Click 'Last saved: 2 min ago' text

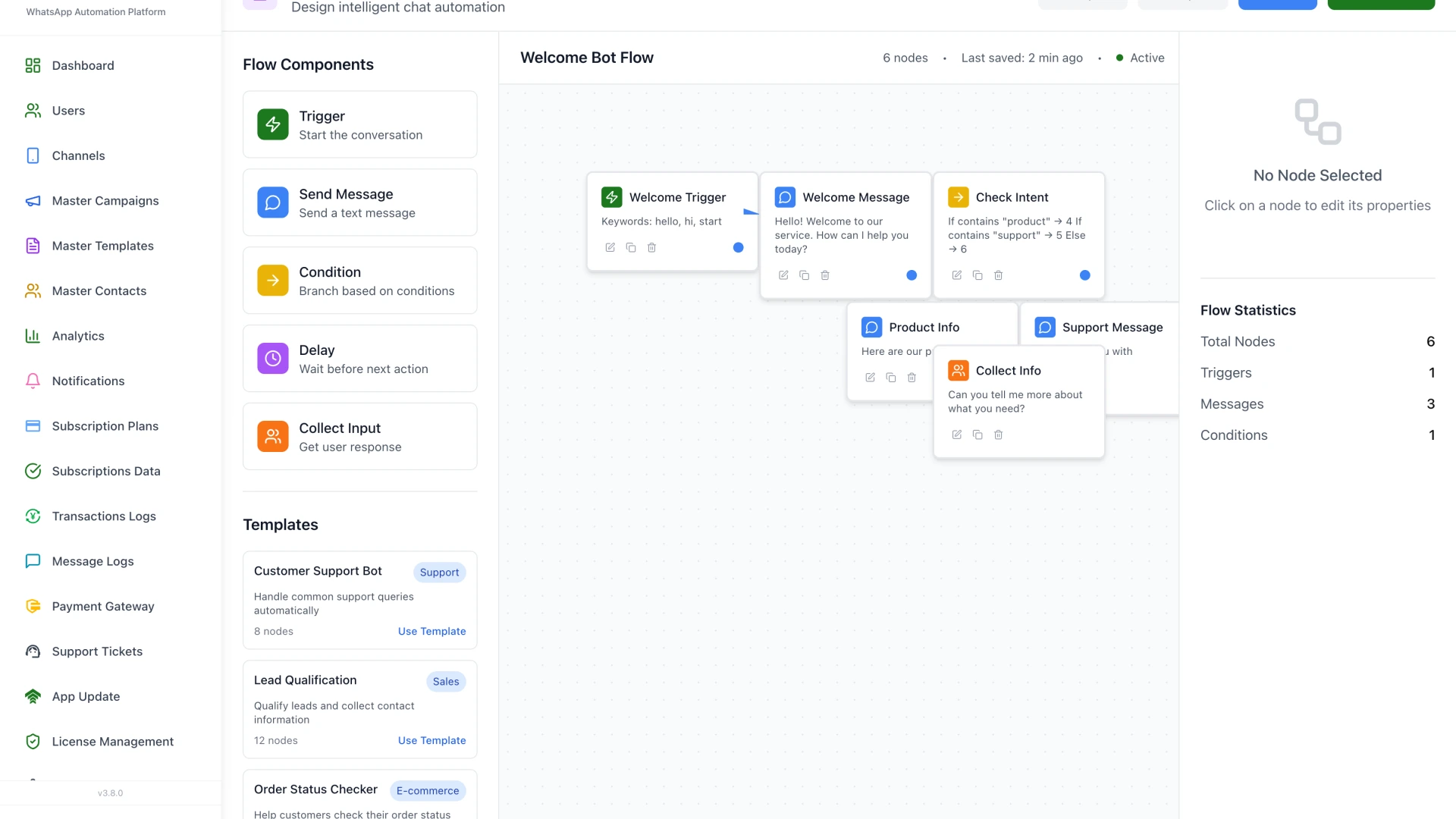point(1022,58)
